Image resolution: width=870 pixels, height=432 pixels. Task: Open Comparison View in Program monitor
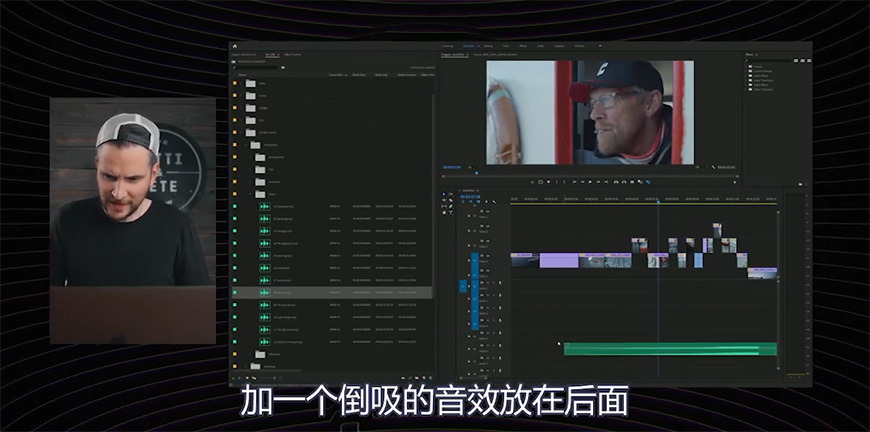click(x=640, y=182)
